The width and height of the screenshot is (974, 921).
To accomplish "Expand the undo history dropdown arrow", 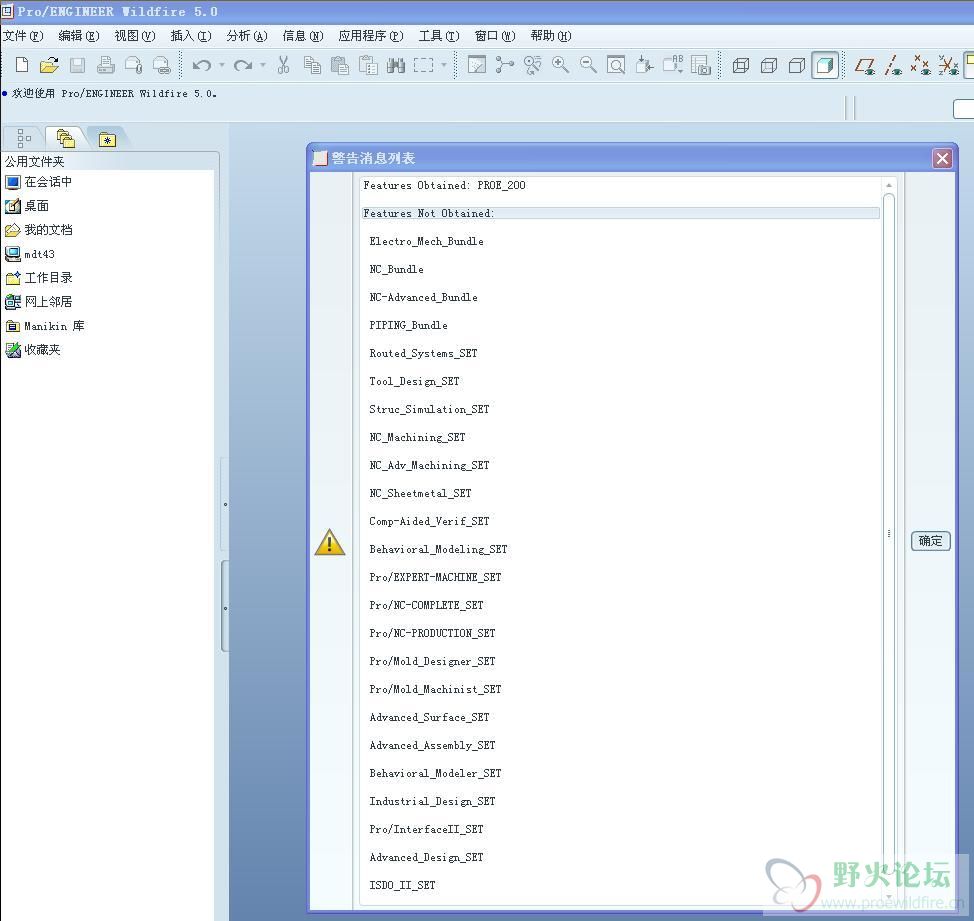I will pyautogui.click(x=222, y=65).
